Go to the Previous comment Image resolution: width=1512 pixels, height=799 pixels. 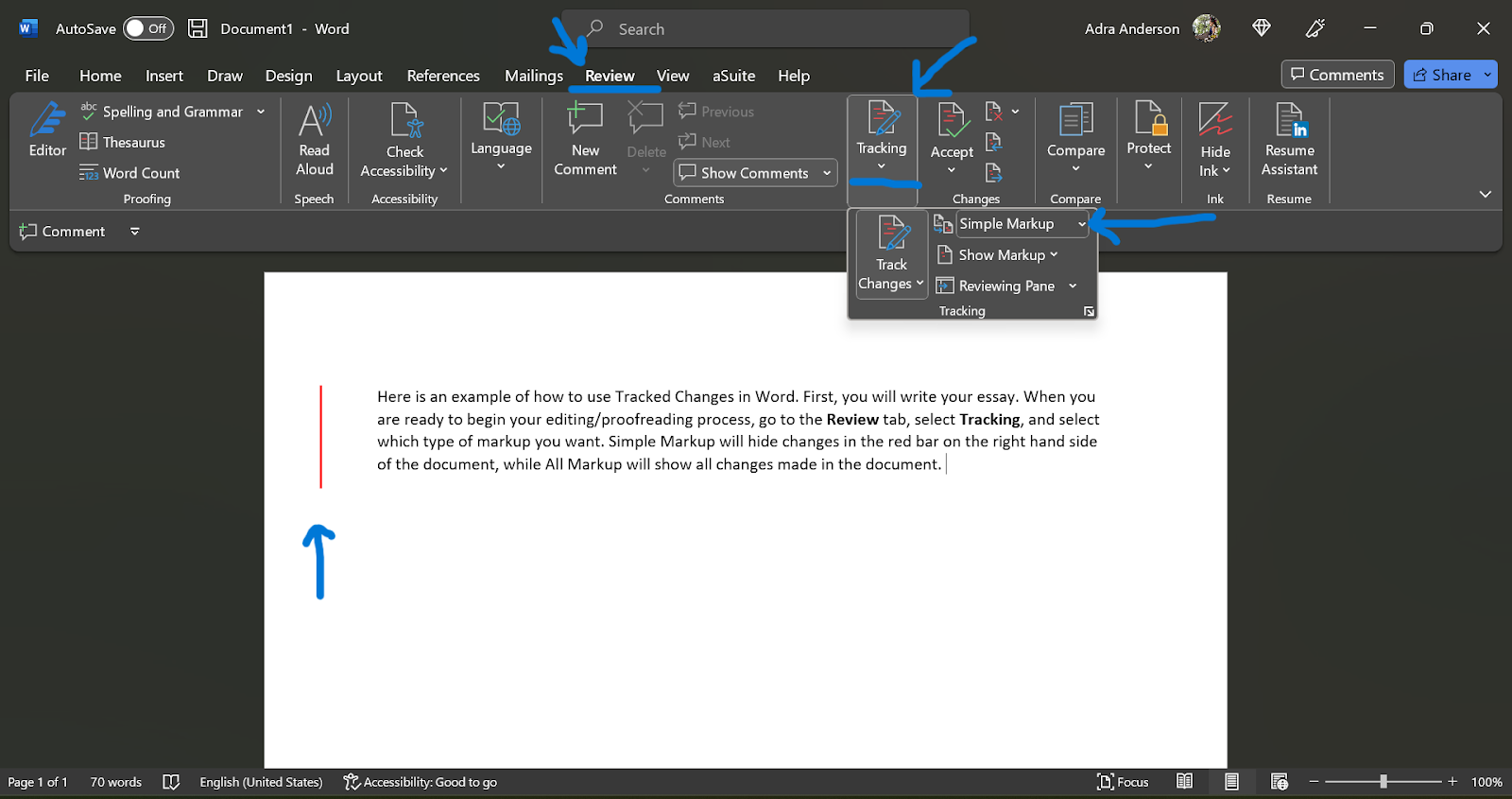(716, 112)
